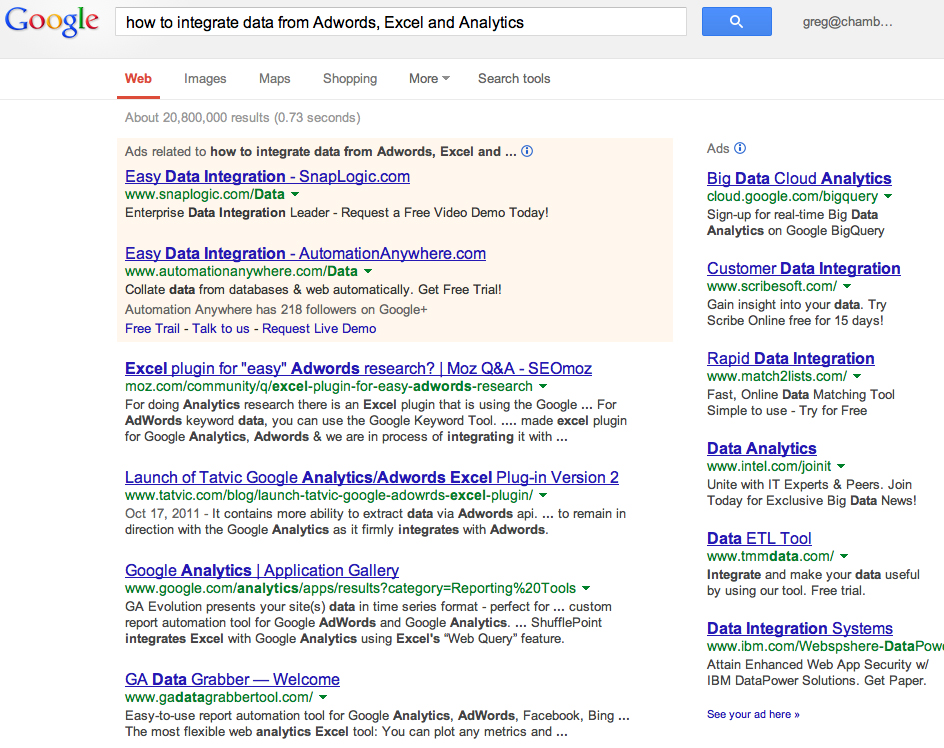The width and height of the screenshot is (944, 748).
Task: Open Big Data Cloud Analytics ad
Action: pyautogui.click(x=799, y=178)
